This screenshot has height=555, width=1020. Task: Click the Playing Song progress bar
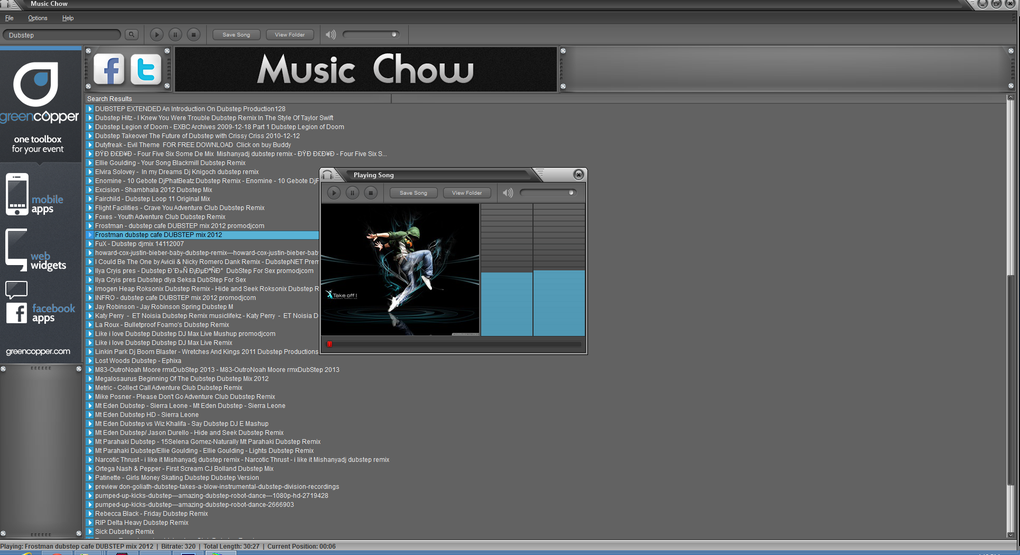[453, 344]
